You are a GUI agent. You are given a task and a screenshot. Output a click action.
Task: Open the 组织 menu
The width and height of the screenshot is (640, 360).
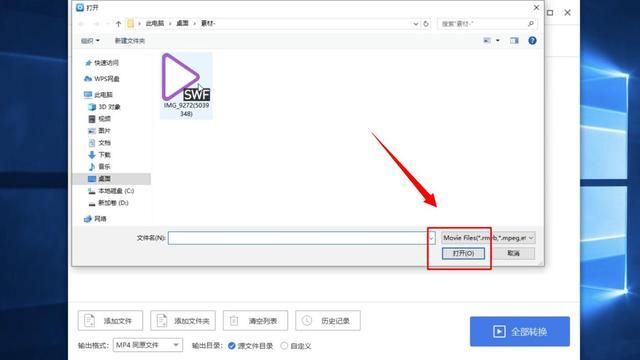90,41
